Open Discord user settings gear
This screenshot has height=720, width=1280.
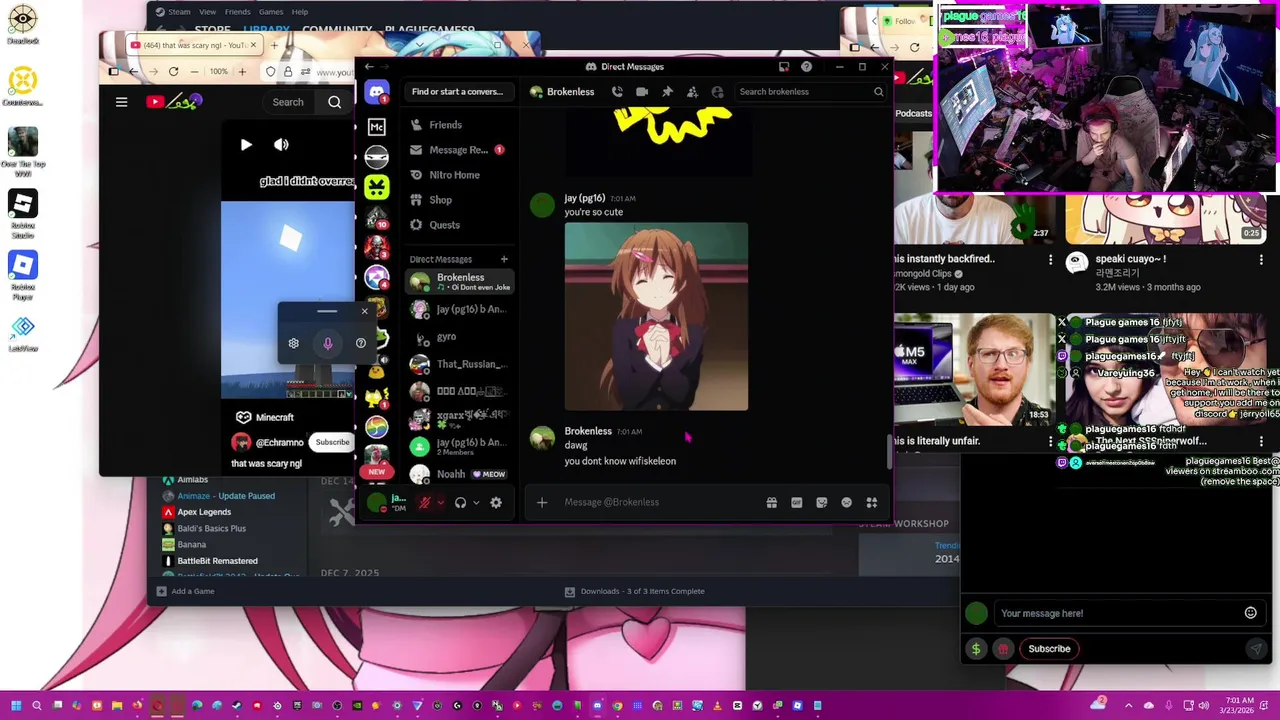pyautogui.click(x=496, y=503)
